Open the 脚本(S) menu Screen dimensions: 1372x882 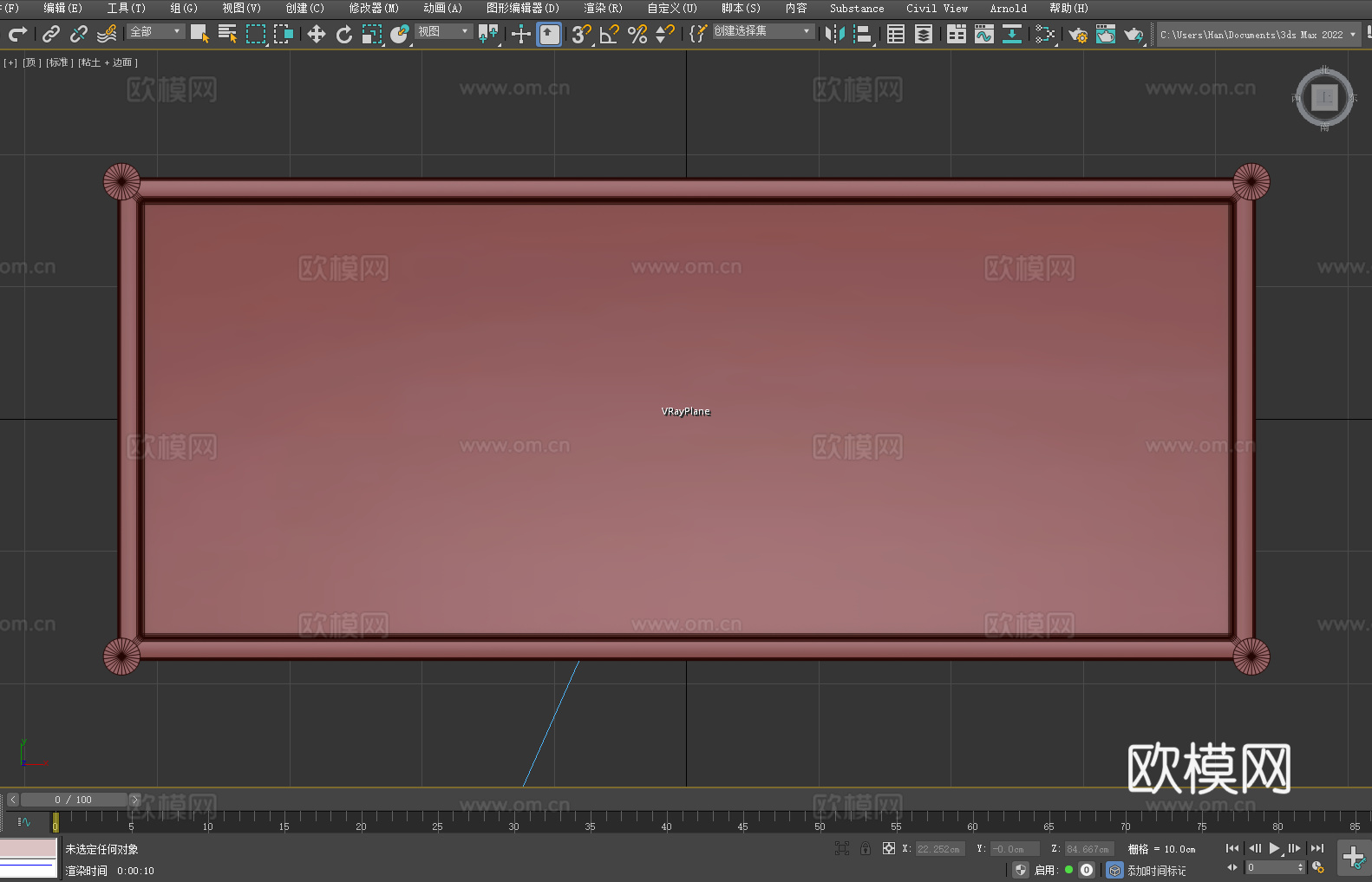[741, 8]
